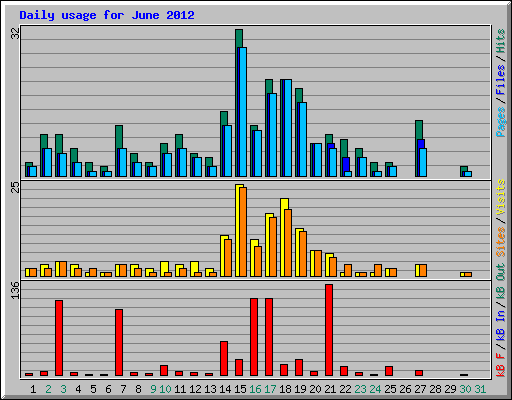Screen dimensions: 512x400
Task: Select the red "kB F" legend text
Action: 501,364
